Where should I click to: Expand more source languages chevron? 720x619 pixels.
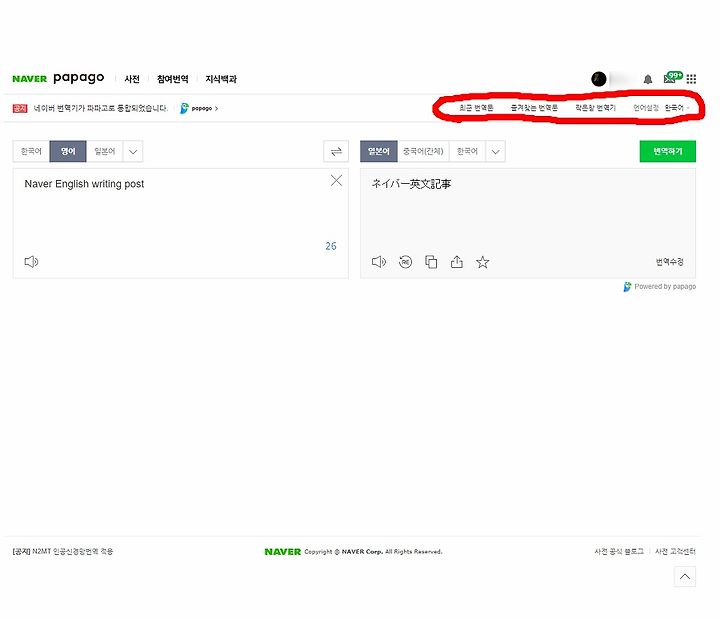(133, 151)
